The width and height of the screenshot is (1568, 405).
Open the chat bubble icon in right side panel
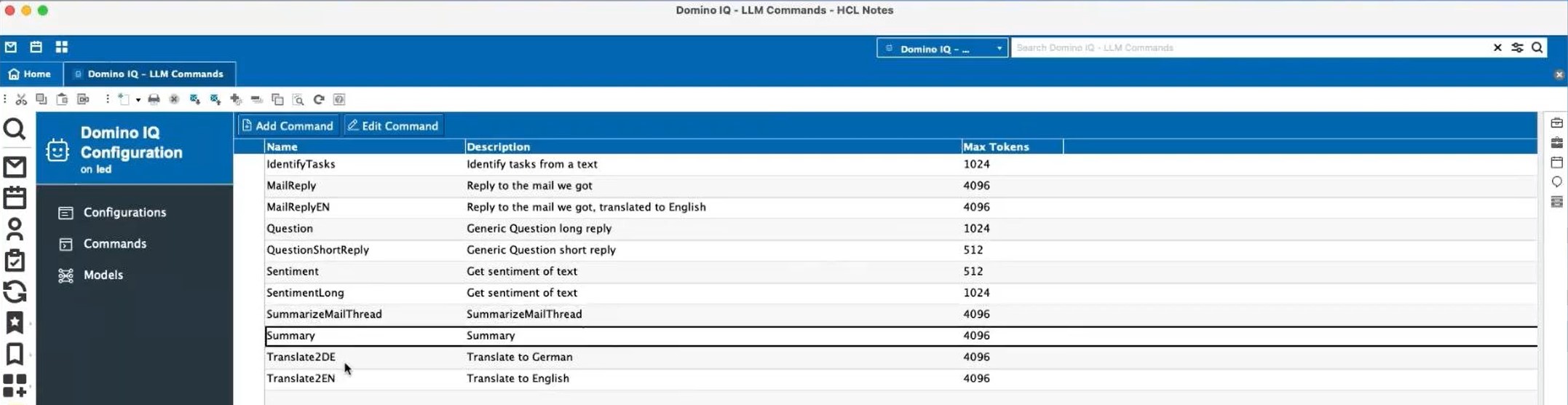pos(1556,182)
